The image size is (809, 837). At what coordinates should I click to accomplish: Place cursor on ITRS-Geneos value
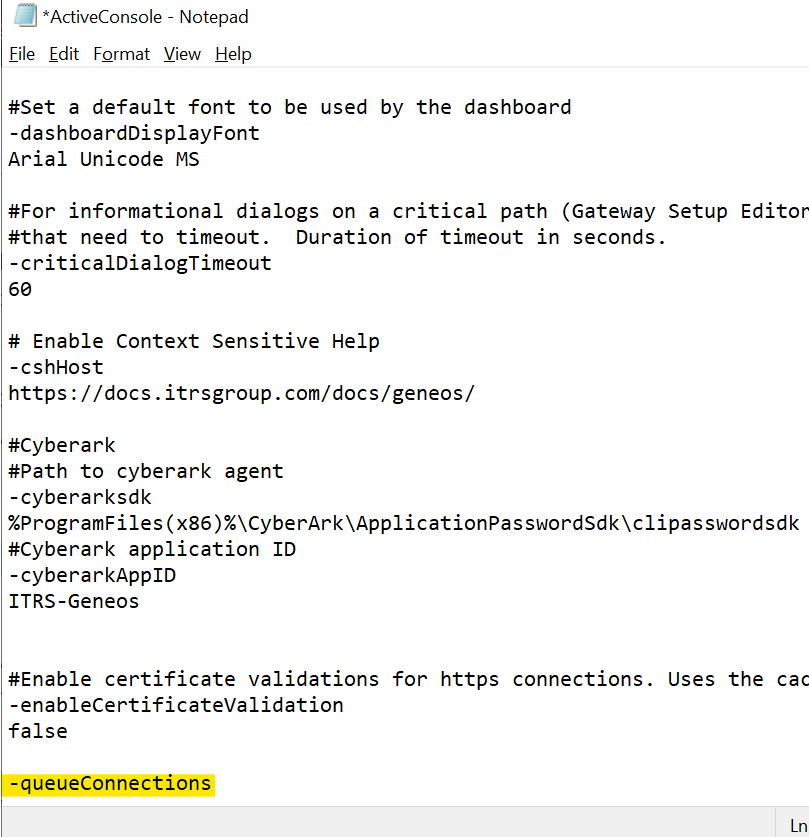pos(74,601)
